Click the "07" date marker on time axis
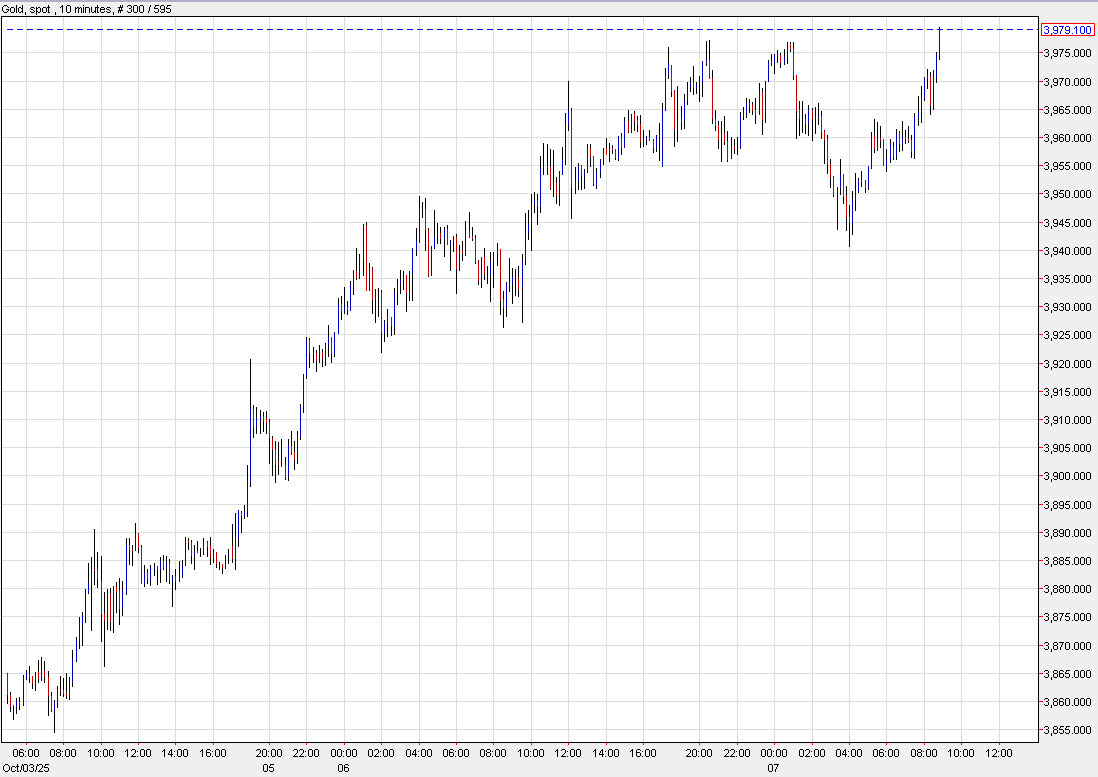Image resolution: width=1098 pixels, height=777 pixels. (x=774, y=769)
